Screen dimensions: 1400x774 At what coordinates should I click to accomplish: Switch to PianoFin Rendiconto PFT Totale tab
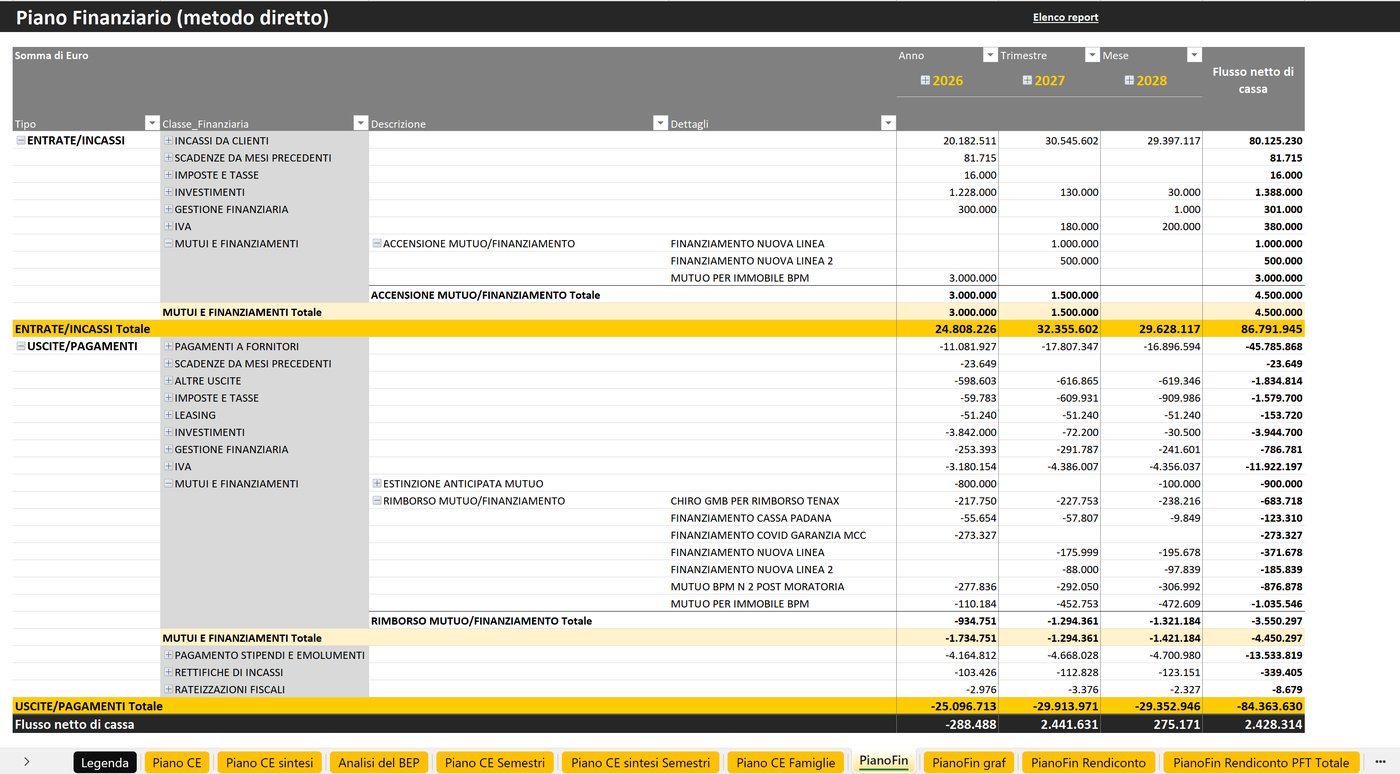[1261, 762]
